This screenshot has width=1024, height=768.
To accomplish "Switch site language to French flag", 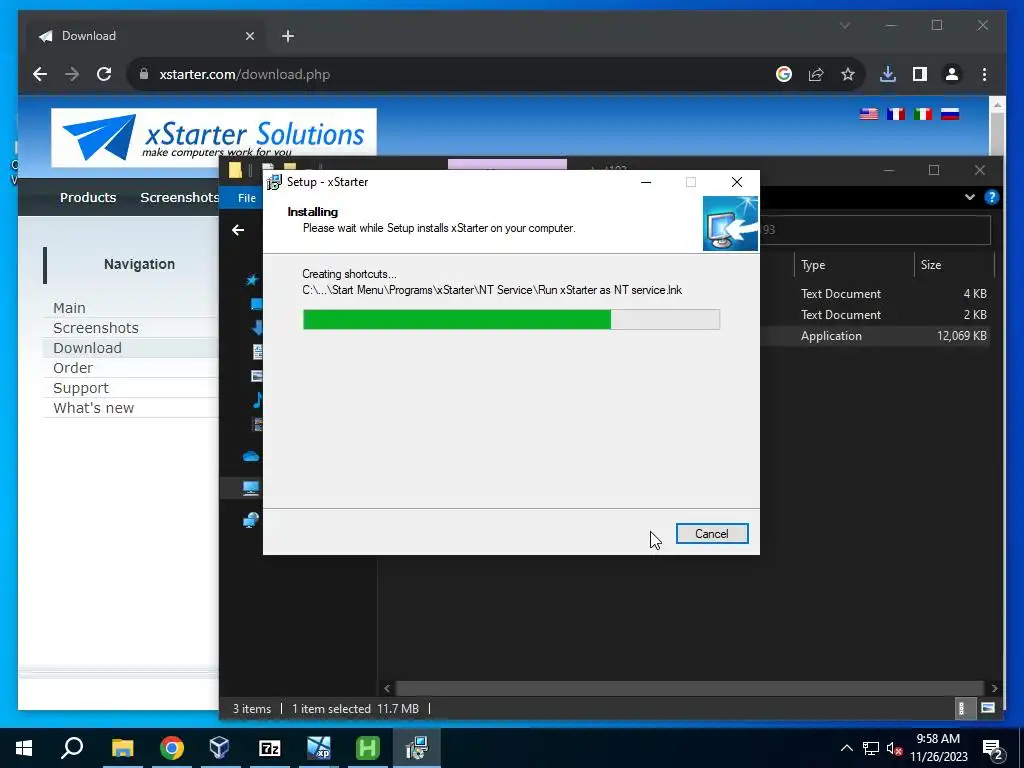I will tap(895, 114).
